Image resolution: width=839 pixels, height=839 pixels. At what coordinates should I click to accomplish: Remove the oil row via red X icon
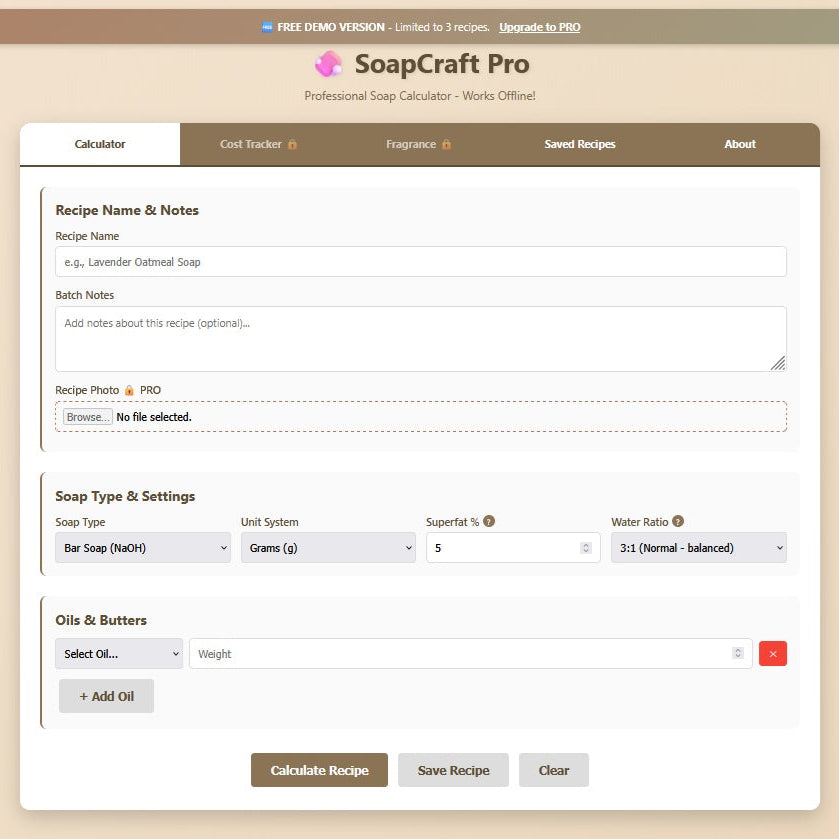772,653
